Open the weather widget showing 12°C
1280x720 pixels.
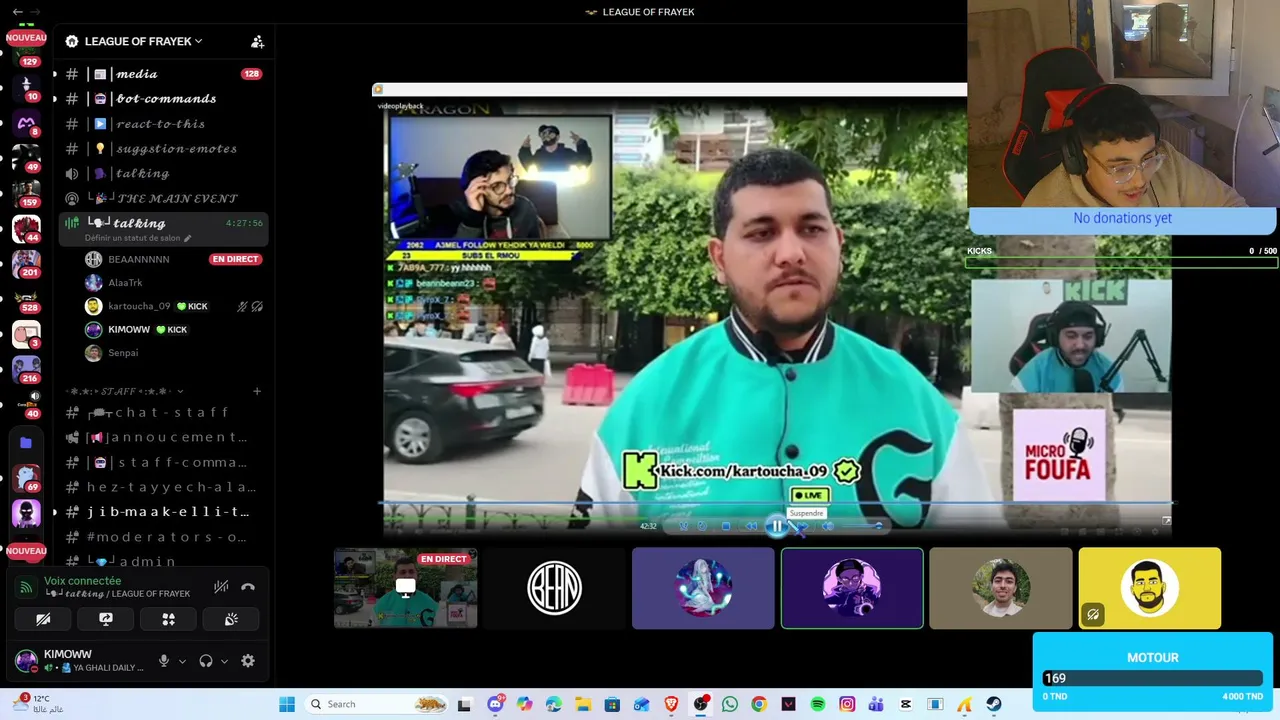click(40, 704)
